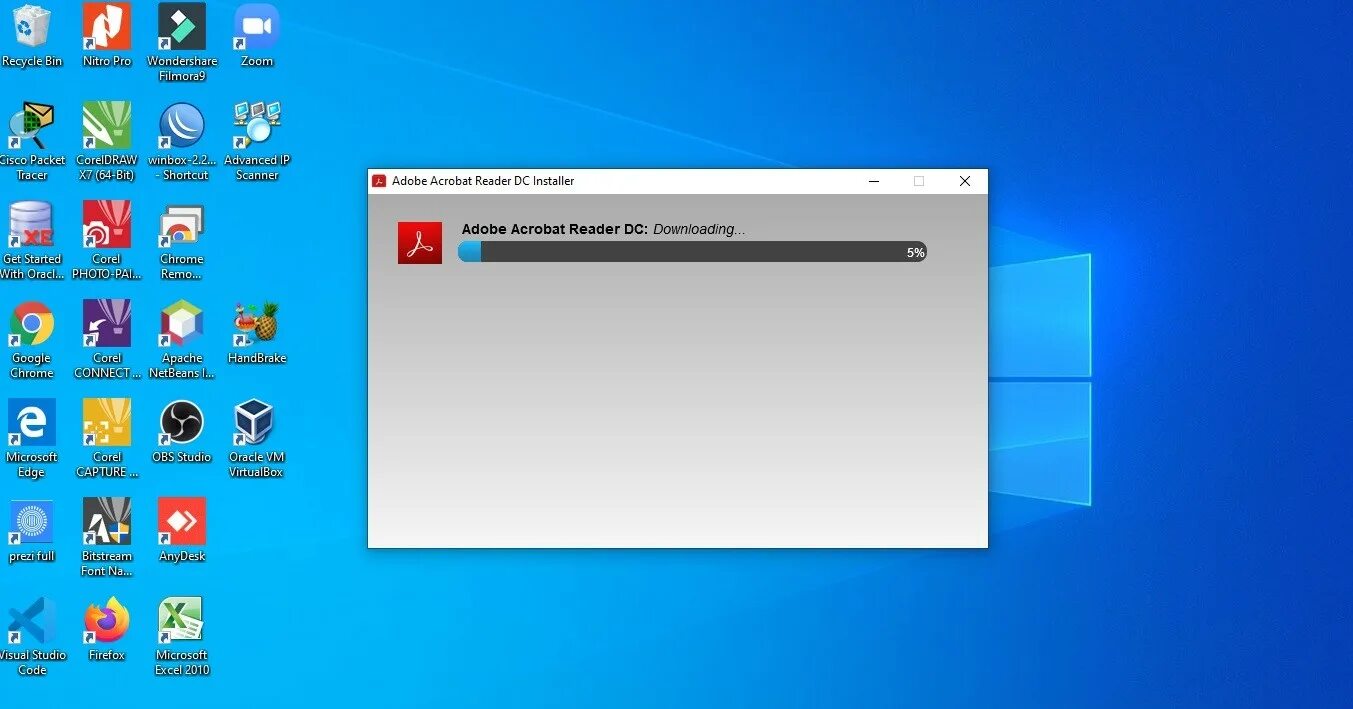Viewport: 1353px width, 709px height.
Task: Select the Corel CONNECT shortcut
Action: (107, 324)
